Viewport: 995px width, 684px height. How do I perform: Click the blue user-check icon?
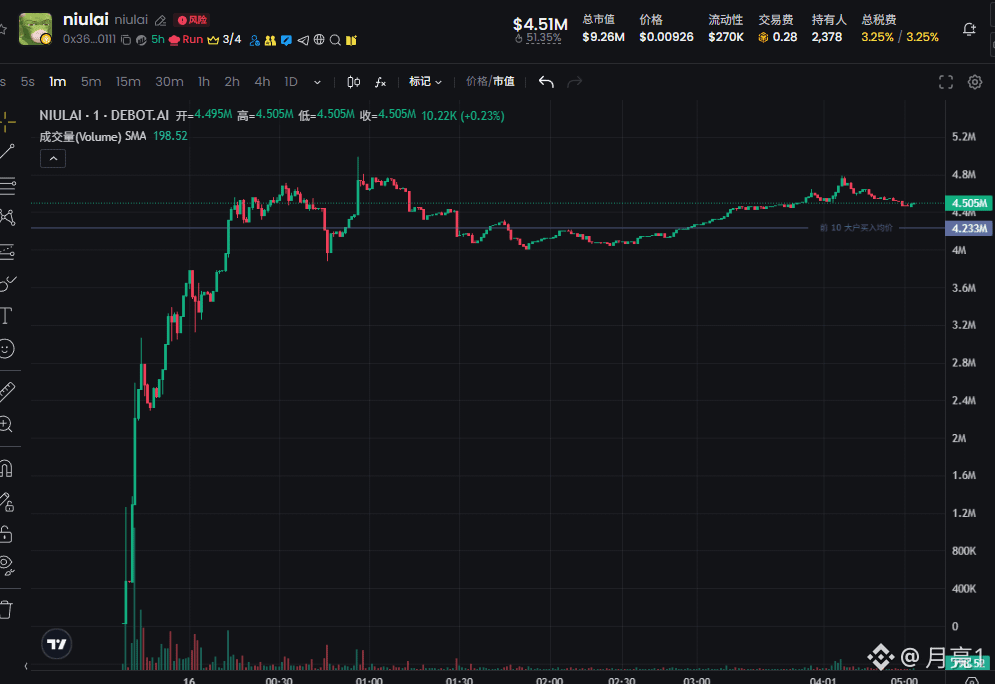[x=254, y=40]
